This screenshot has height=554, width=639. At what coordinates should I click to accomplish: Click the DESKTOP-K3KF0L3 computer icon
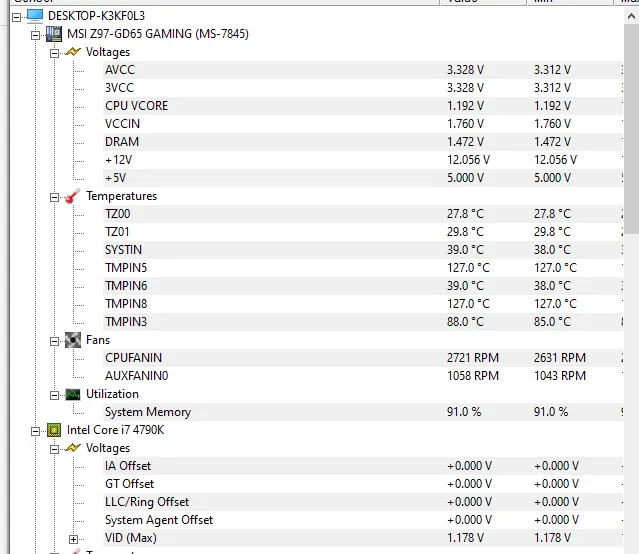35,16
